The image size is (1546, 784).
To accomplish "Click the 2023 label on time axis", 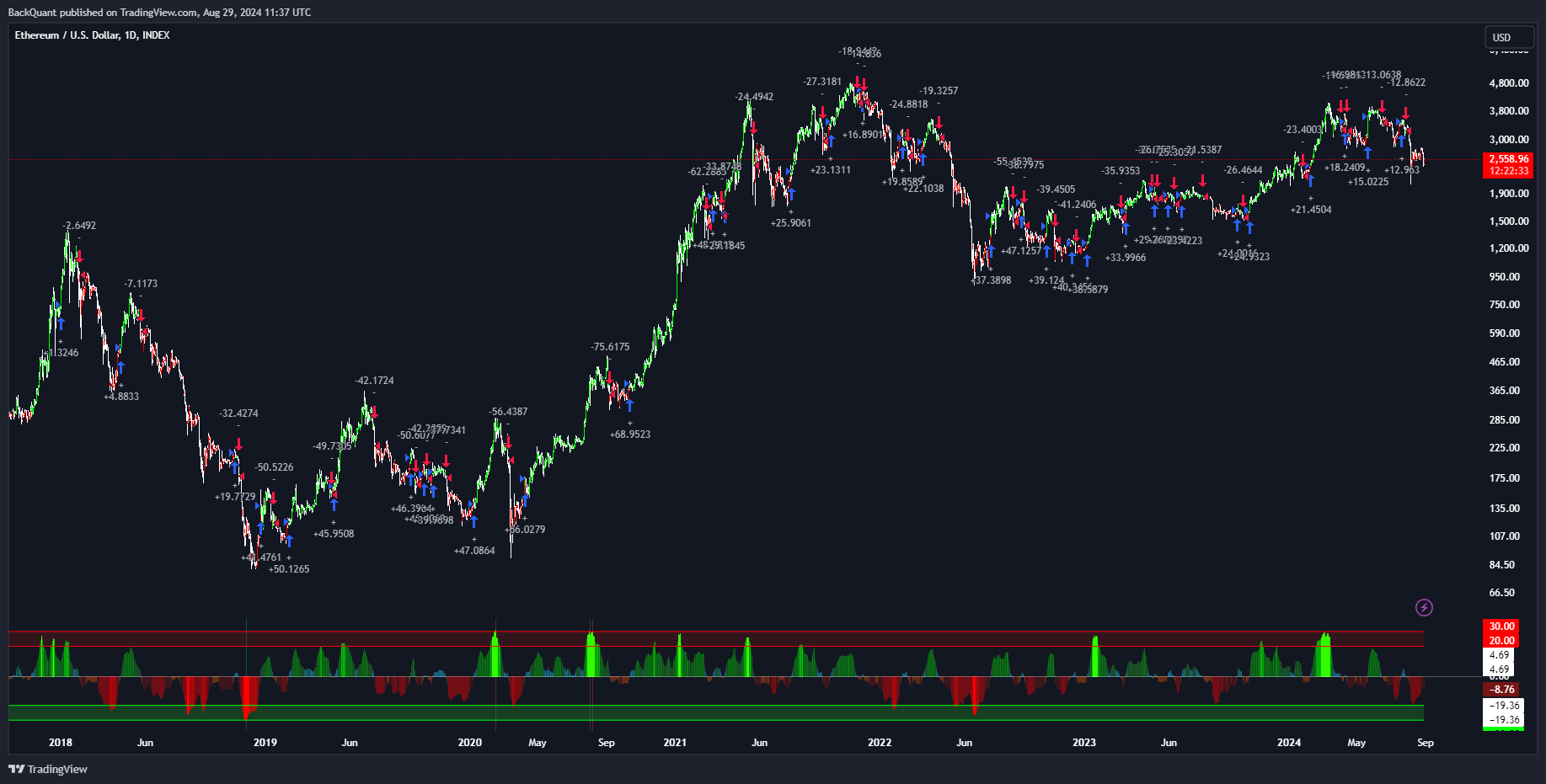I will 1084,743.
